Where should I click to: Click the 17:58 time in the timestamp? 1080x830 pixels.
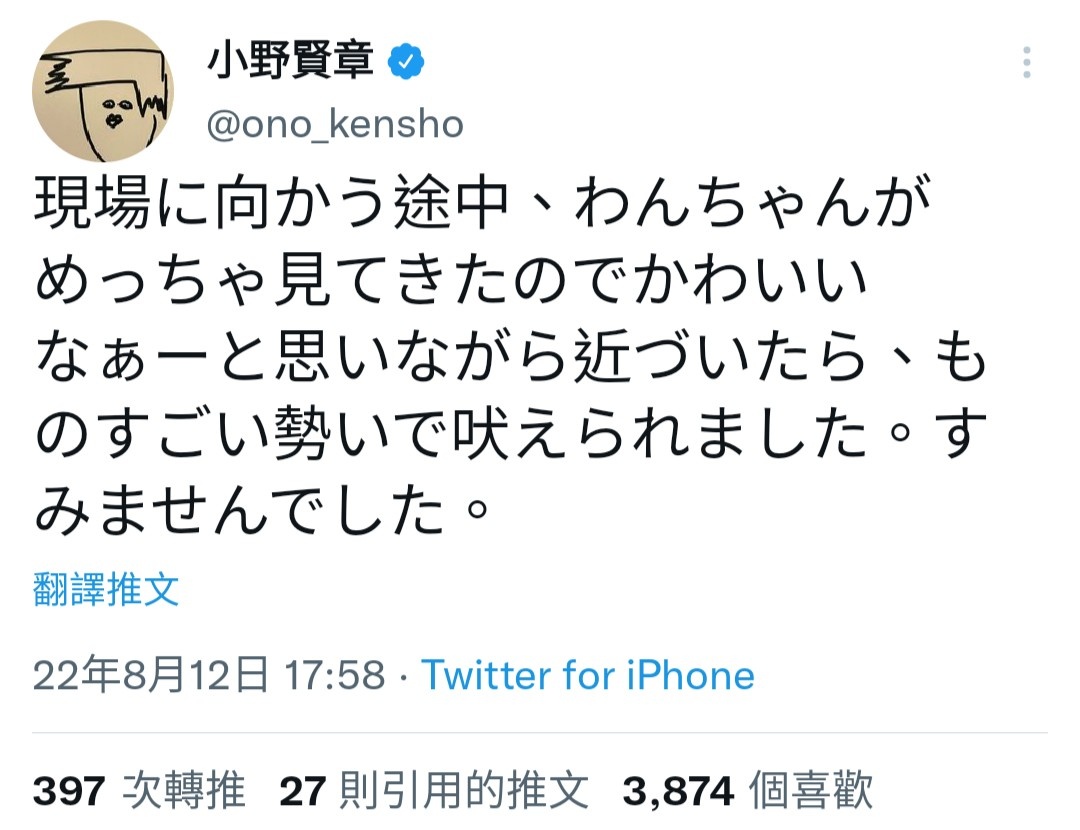(335, 675)
